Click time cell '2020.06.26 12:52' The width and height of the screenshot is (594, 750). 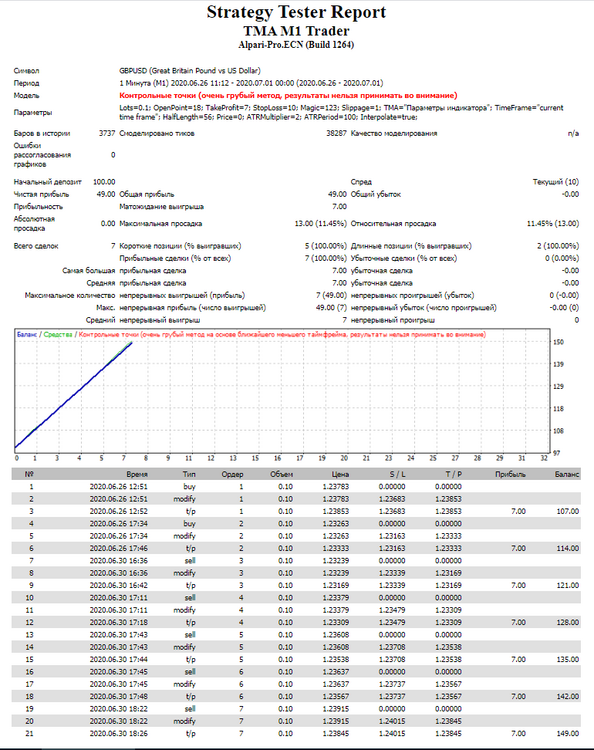[x=119, y=511]
